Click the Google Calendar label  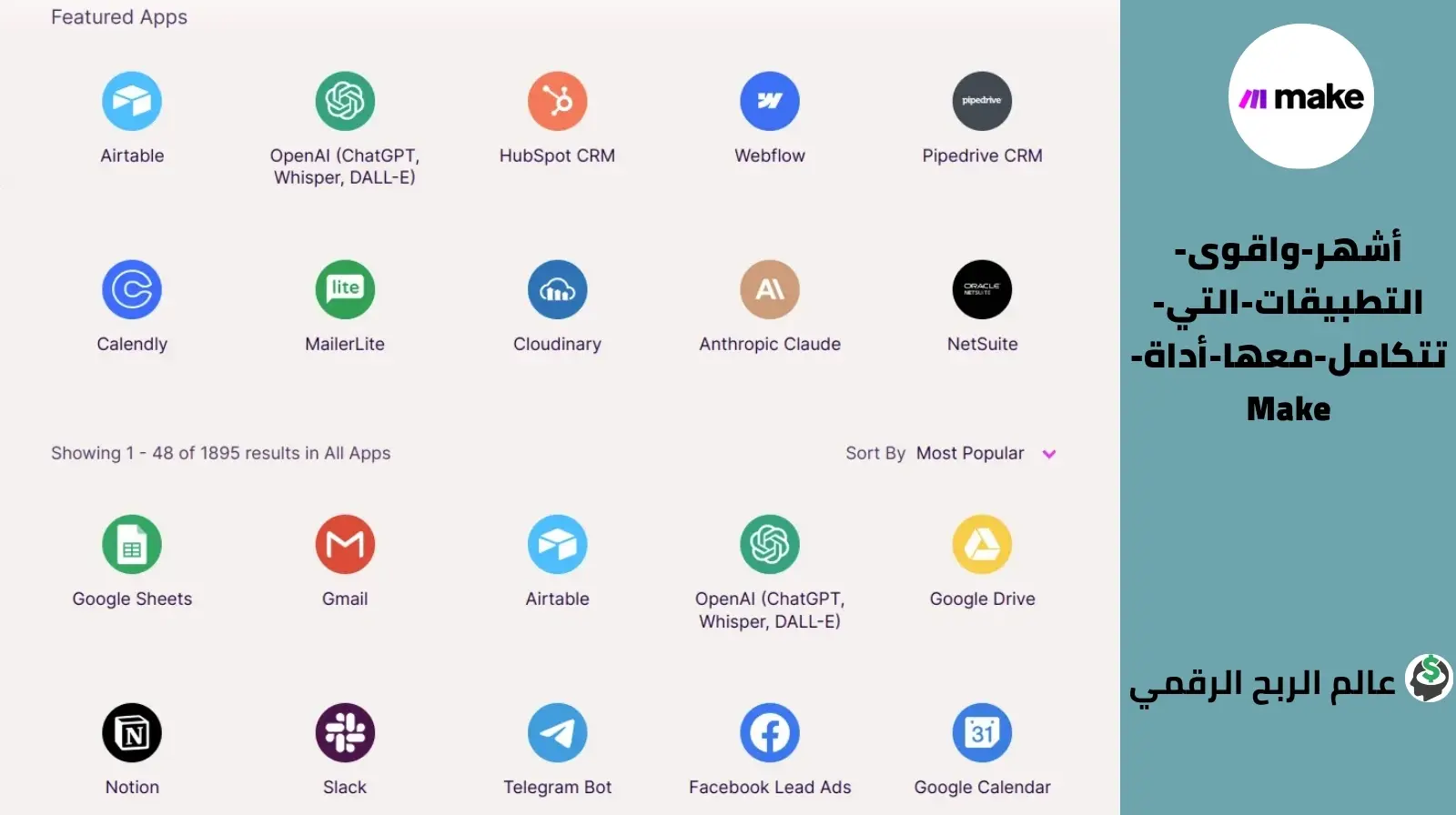982,787
